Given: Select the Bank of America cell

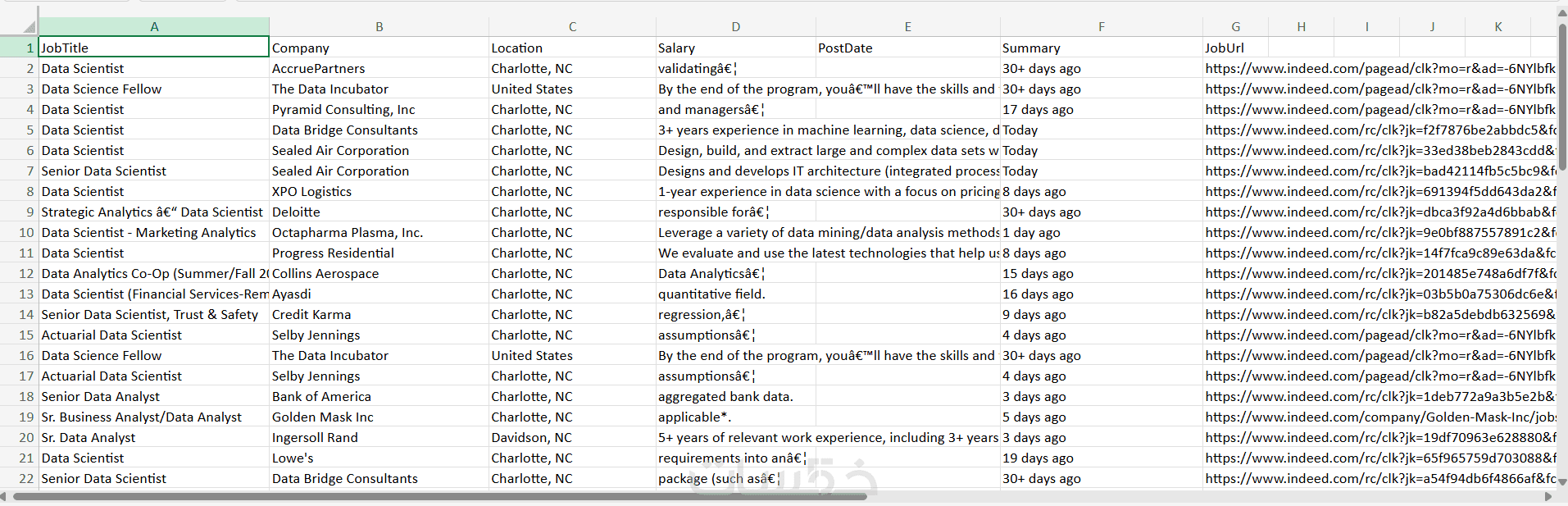Looking at the screenshot, I should (379, 397).
